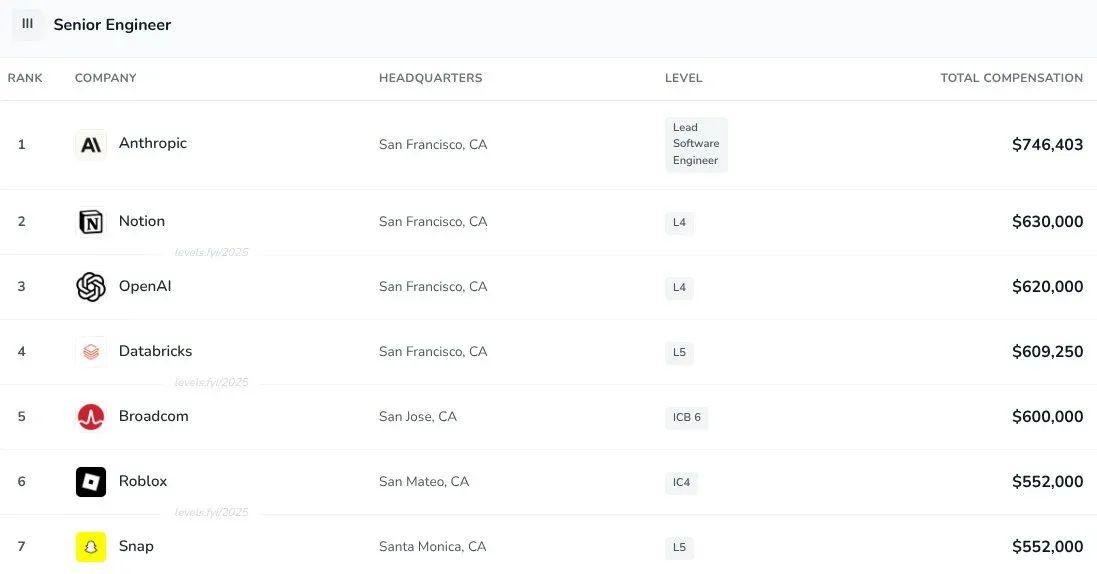Click the Databricks logo icon
This screenshot has width=1097, height=574.
point(91,351)
